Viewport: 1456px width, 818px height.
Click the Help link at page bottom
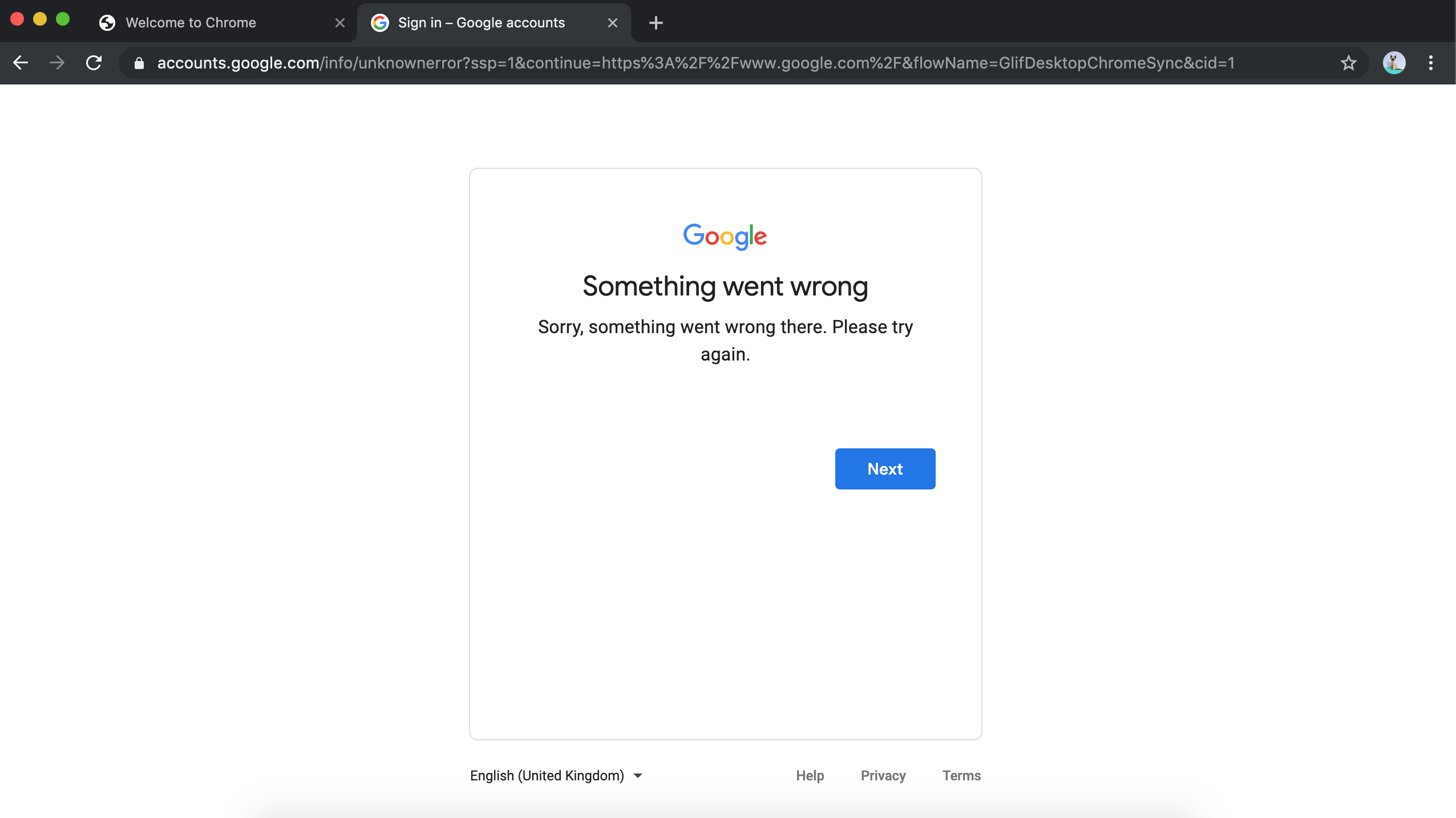[810, 776]
